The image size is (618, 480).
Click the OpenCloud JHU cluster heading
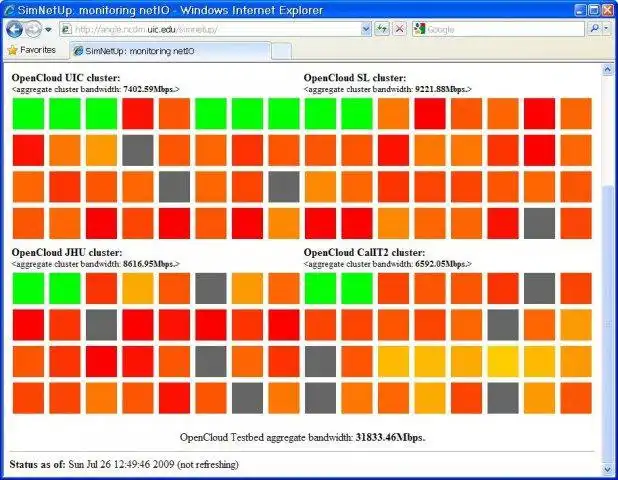pos(67,252)
